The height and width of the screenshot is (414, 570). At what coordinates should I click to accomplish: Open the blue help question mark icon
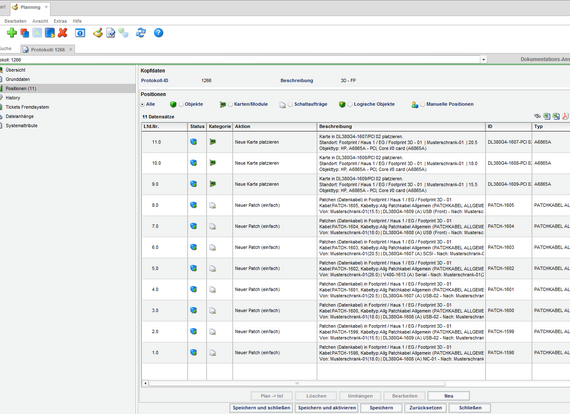pyautogui.click(x=158, y=33)
